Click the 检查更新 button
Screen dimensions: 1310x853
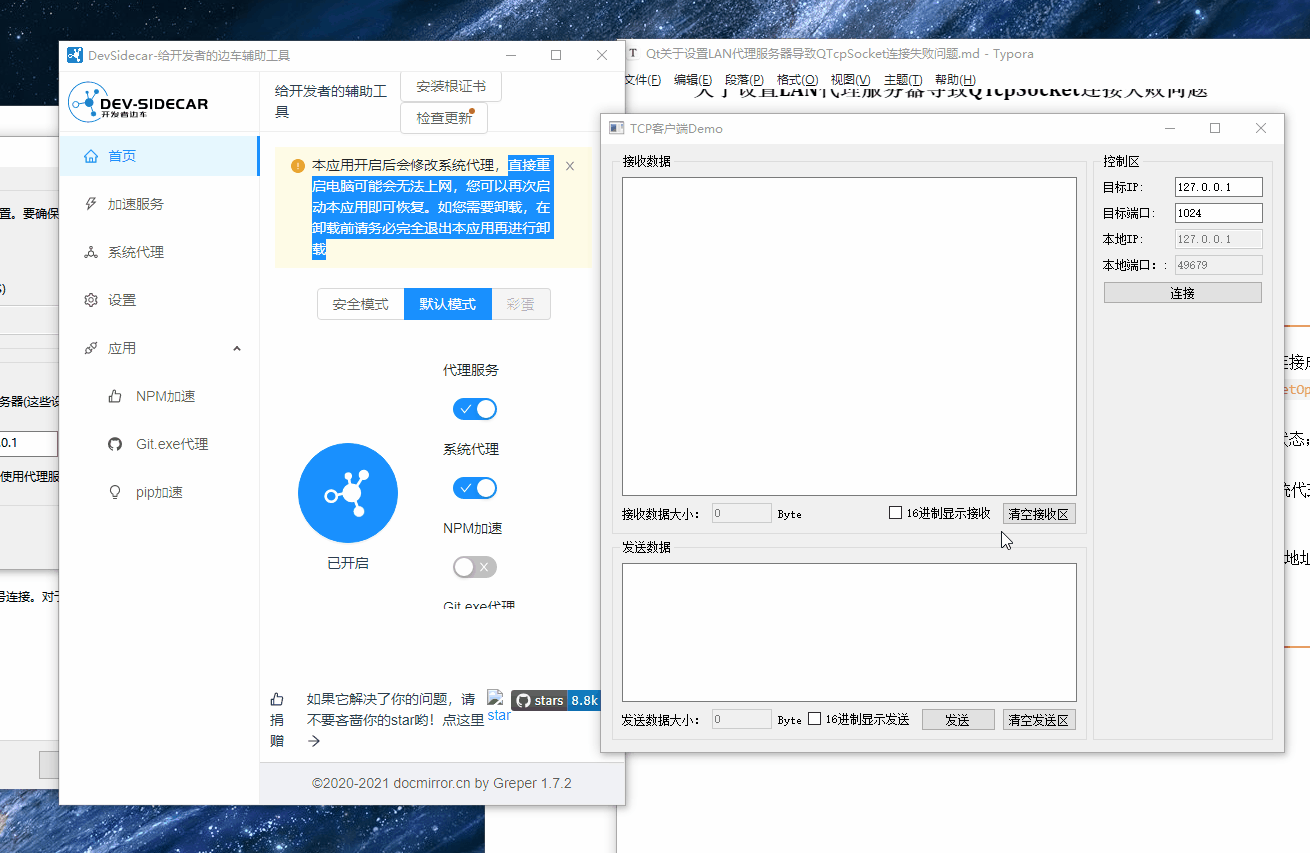[x=444, y=118]
